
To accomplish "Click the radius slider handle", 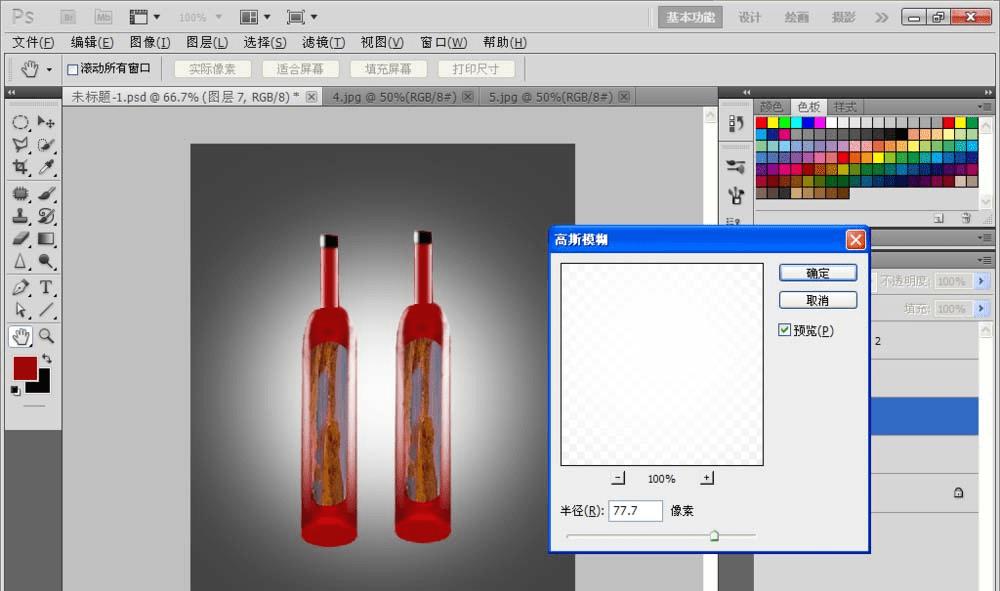I will point(714,536).
